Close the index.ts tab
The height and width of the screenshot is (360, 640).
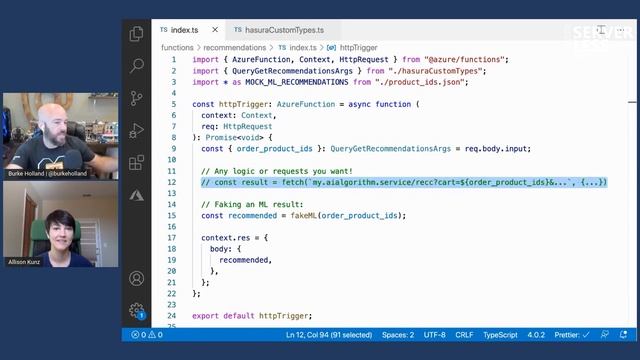215,30
